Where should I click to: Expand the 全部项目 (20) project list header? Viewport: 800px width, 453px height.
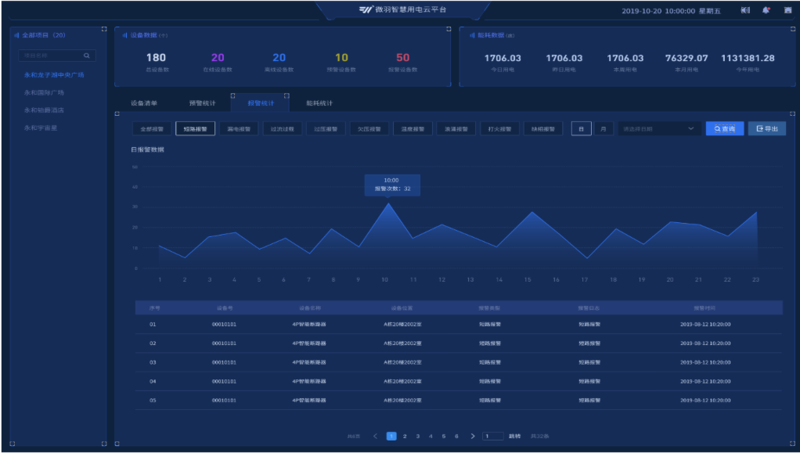pyautogui.click(x=40, y=34)
